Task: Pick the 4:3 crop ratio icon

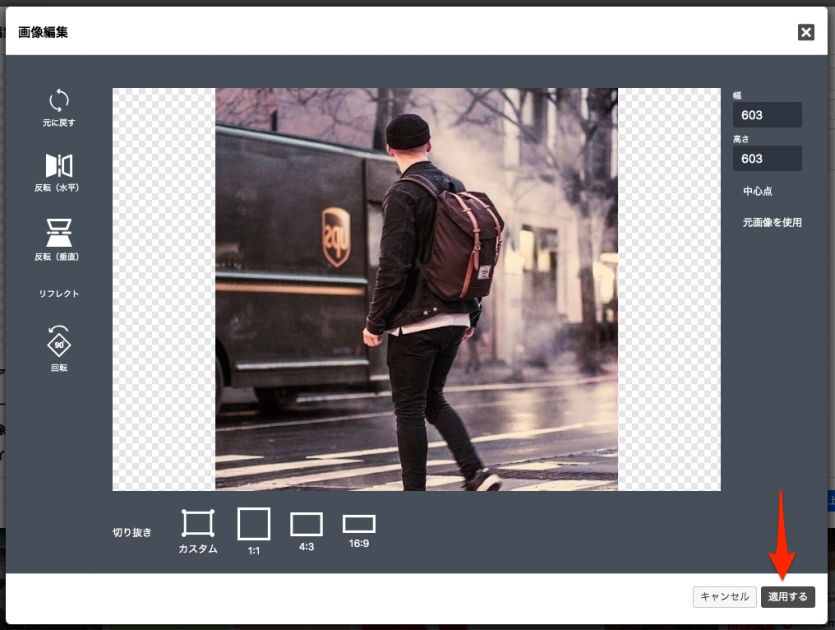Action: (306, 524)
